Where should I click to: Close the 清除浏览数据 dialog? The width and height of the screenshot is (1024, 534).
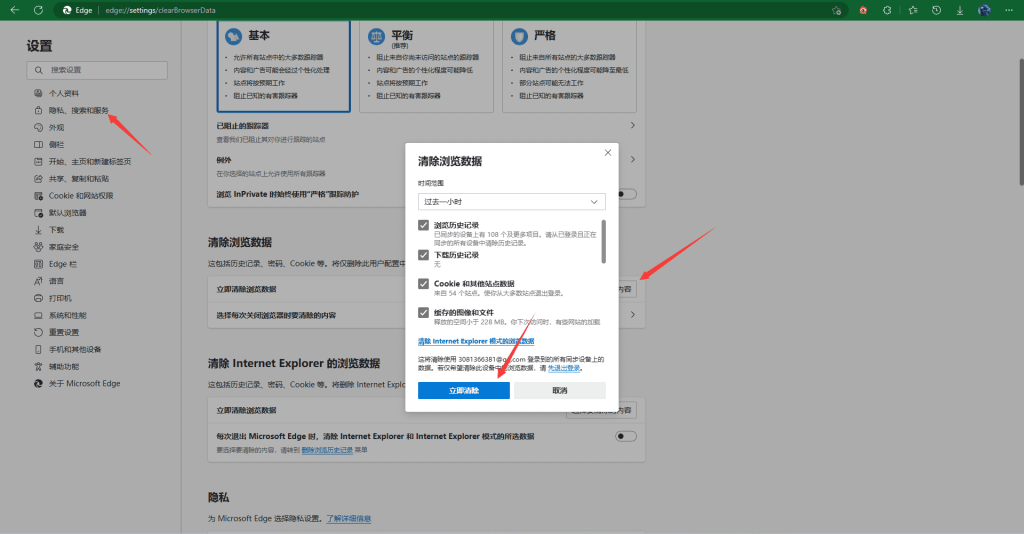point(607,153)
